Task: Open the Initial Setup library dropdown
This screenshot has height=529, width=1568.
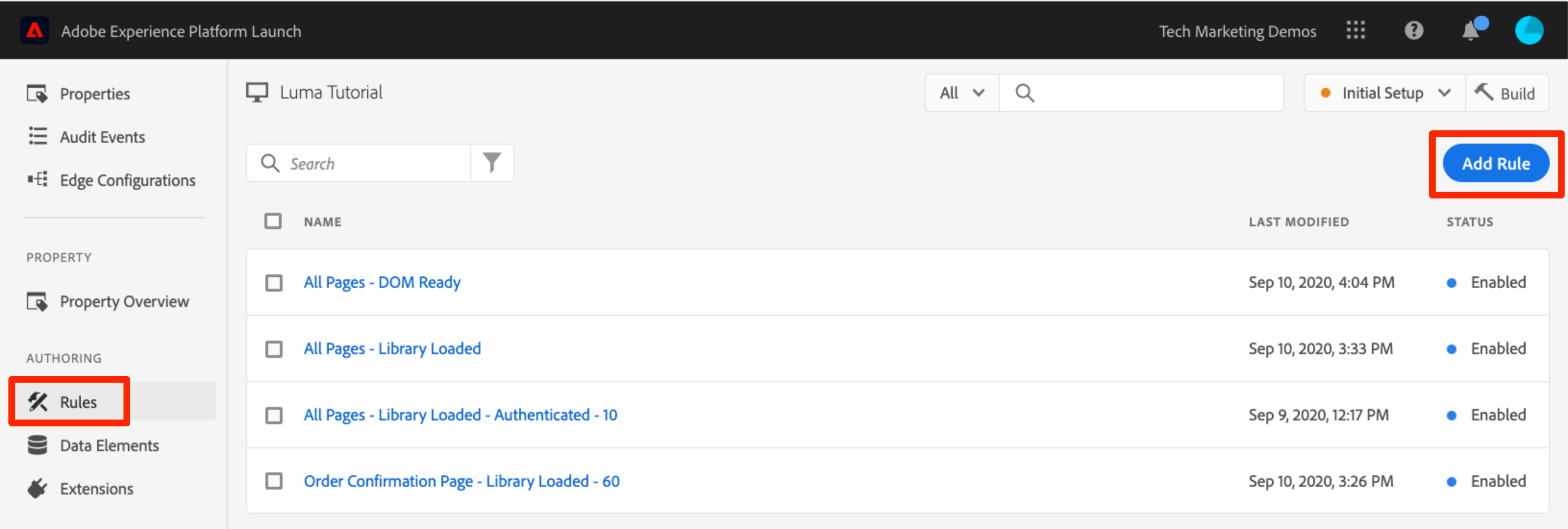Action: (1384, 93)
